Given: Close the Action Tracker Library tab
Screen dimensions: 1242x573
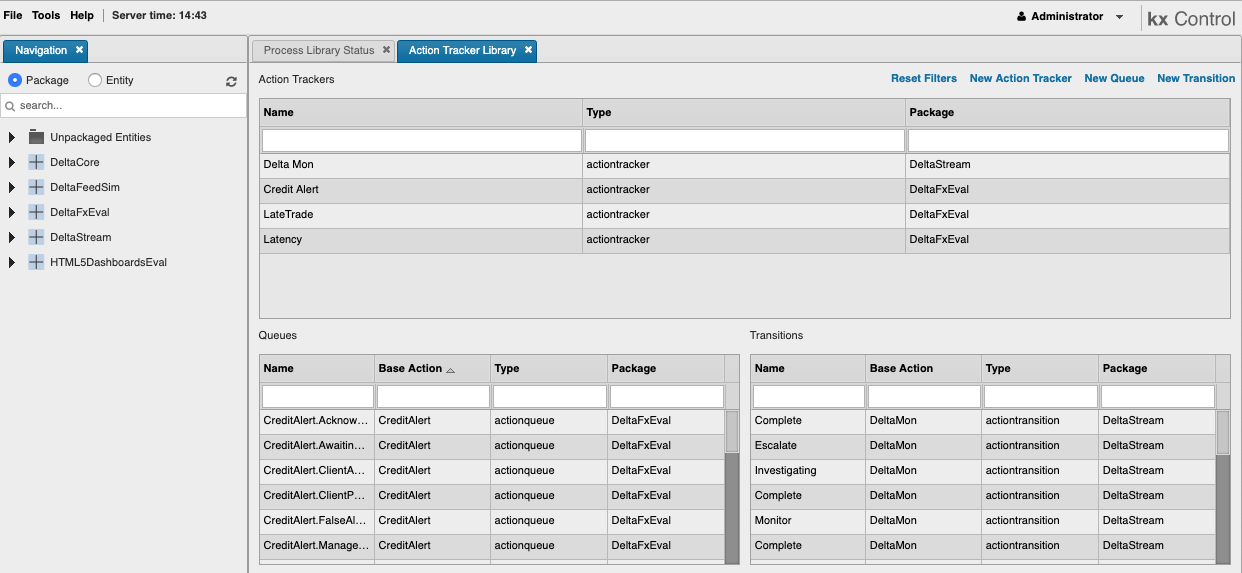Looking at the screenshot, I should 528,50.
